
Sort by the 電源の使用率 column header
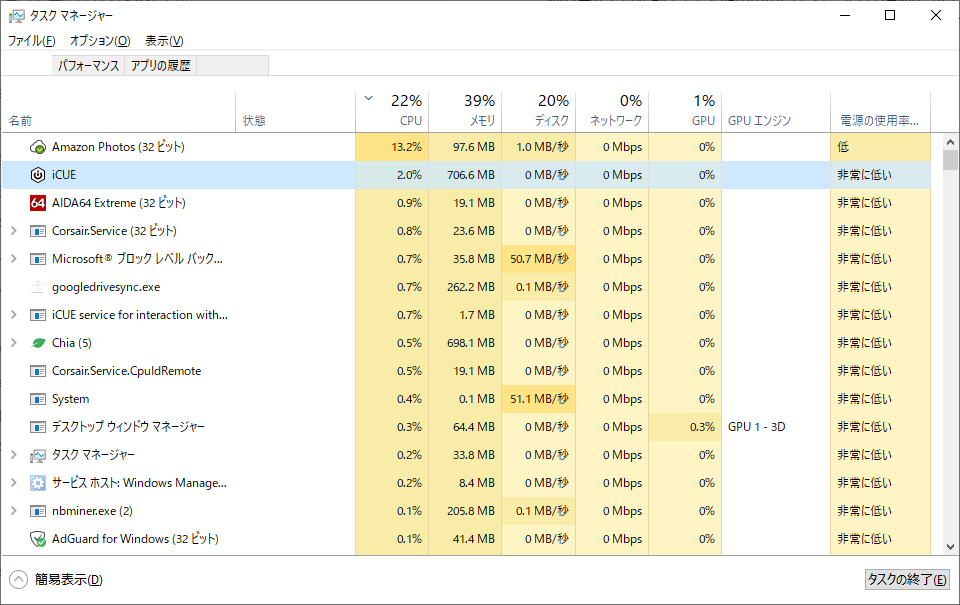pos(880,111)
